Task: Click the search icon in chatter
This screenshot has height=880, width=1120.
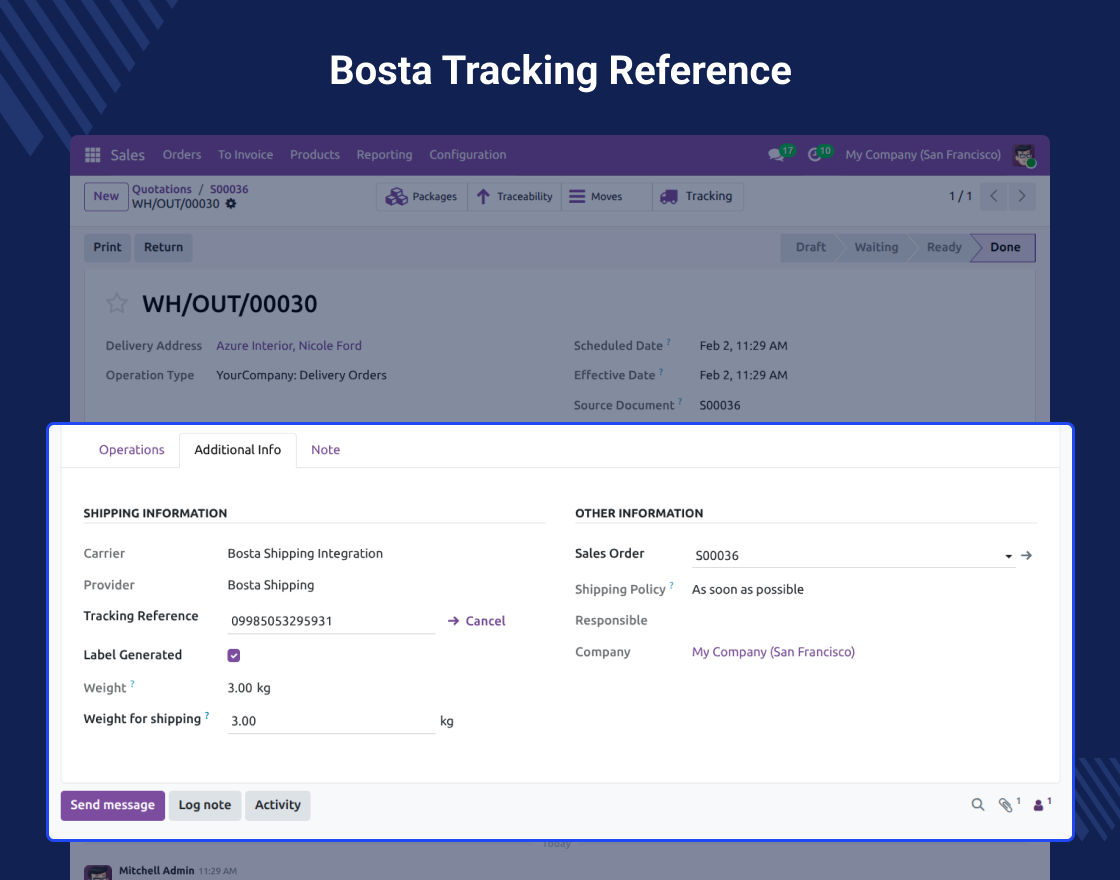Action: pyautogui.click(x=978, y=805)
